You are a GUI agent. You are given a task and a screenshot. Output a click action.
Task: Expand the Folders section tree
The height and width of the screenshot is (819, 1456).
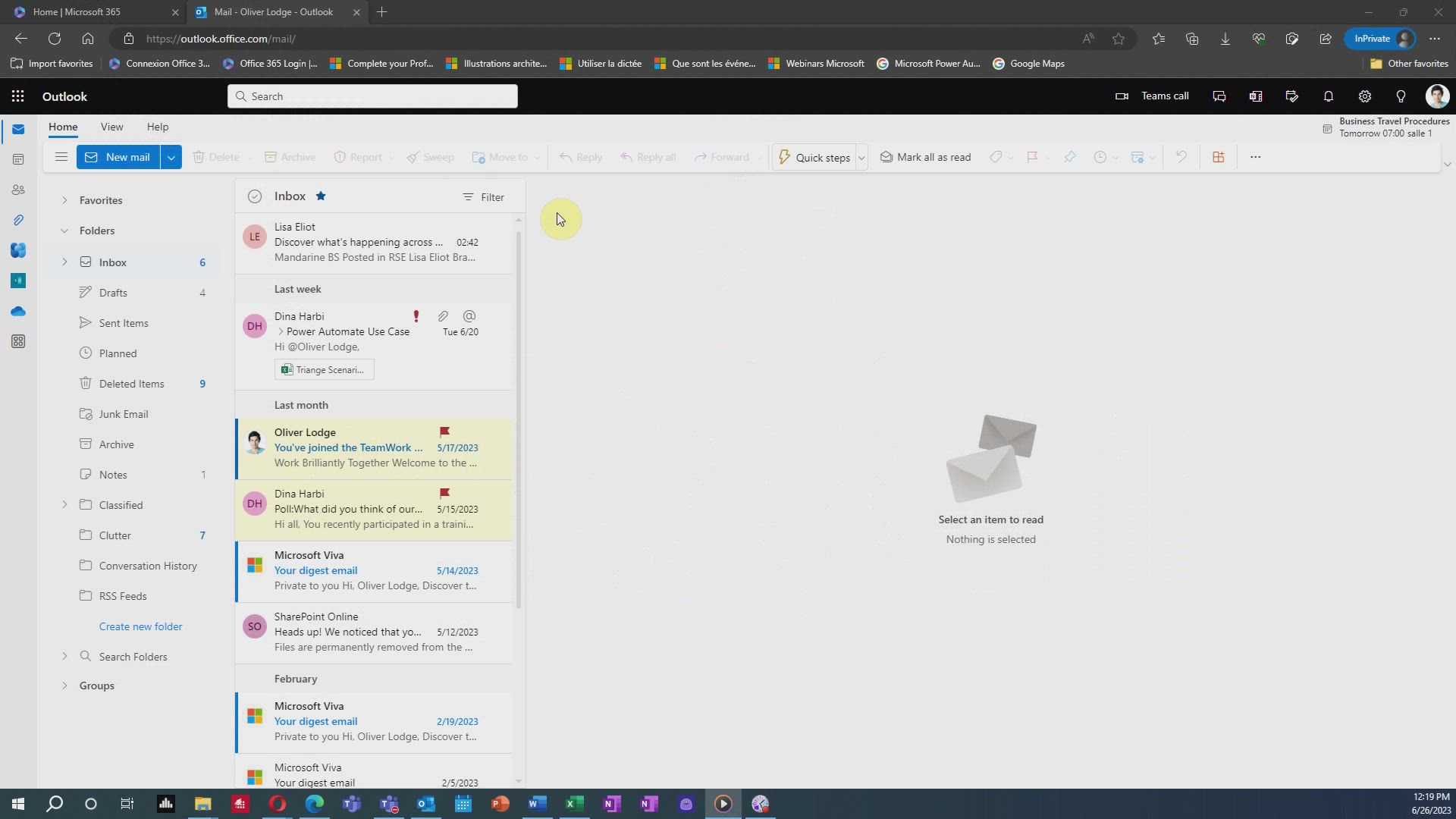[x=63, y=231]
